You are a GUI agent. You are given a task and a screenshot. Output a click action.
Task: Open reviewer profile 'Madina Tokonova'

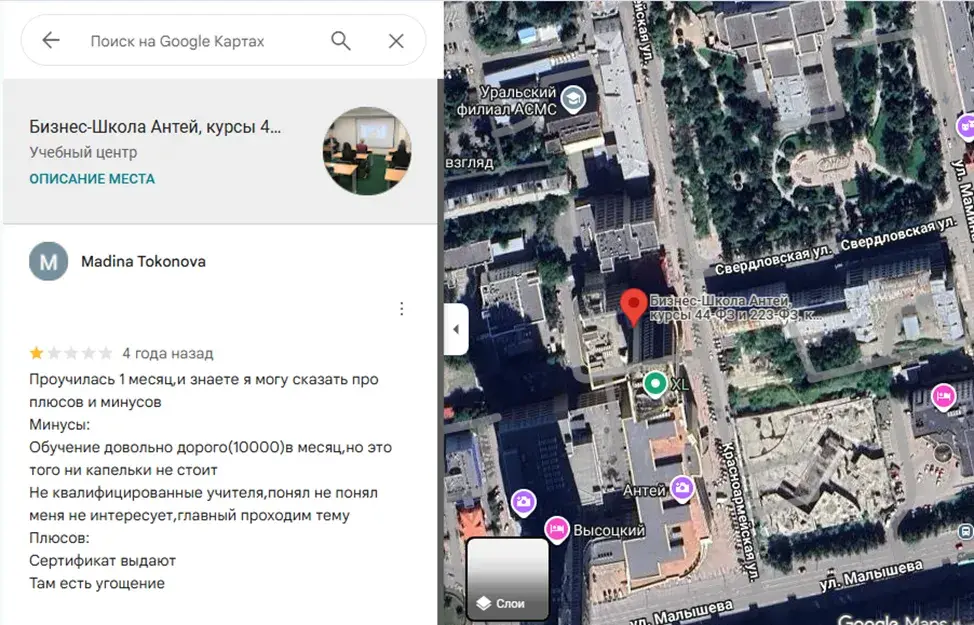143,262
